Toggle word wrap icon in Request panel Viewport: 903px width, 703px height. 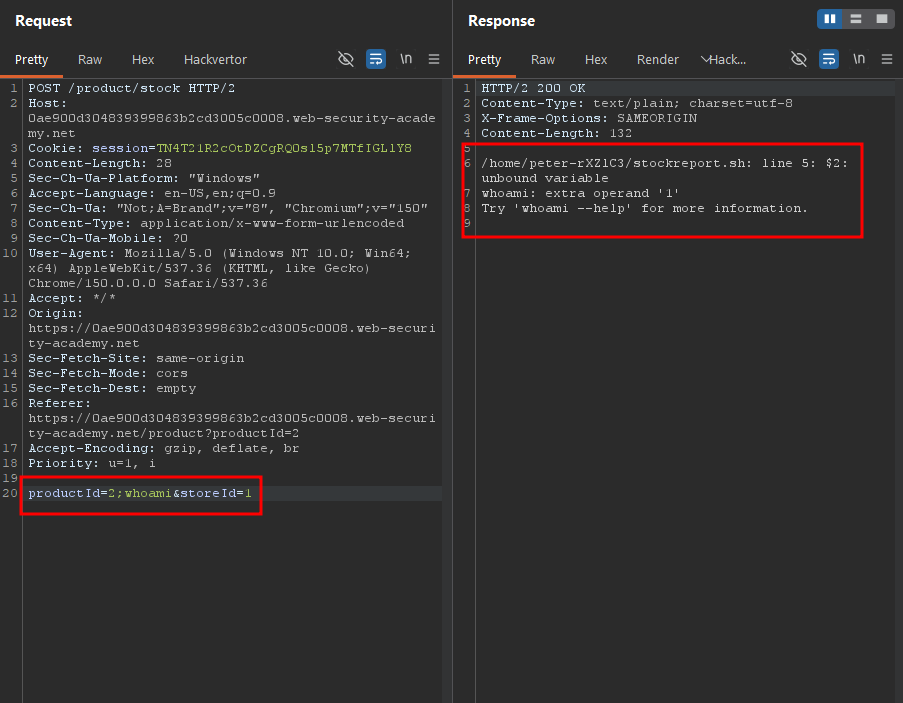[x=376, y=59]
